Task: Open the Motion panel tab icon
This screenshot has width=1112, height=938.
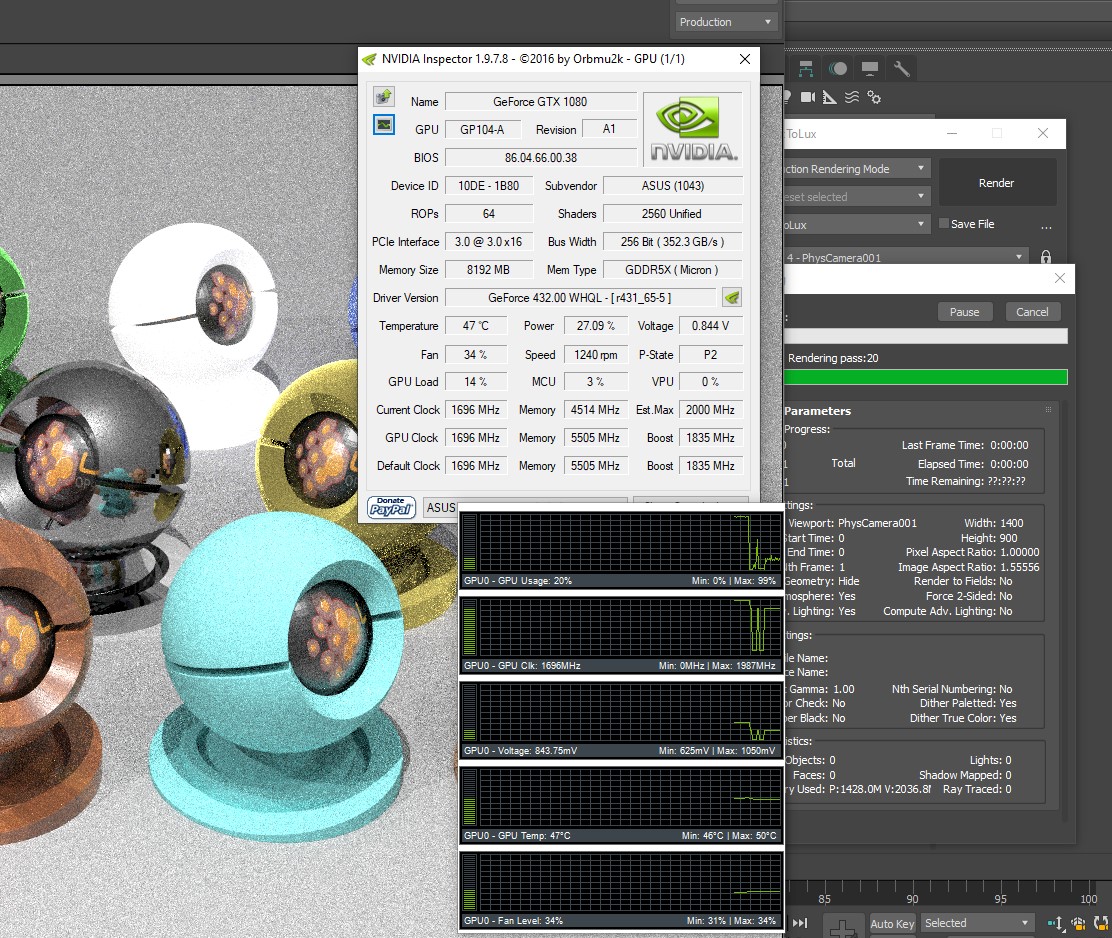Action: [838, 69]
